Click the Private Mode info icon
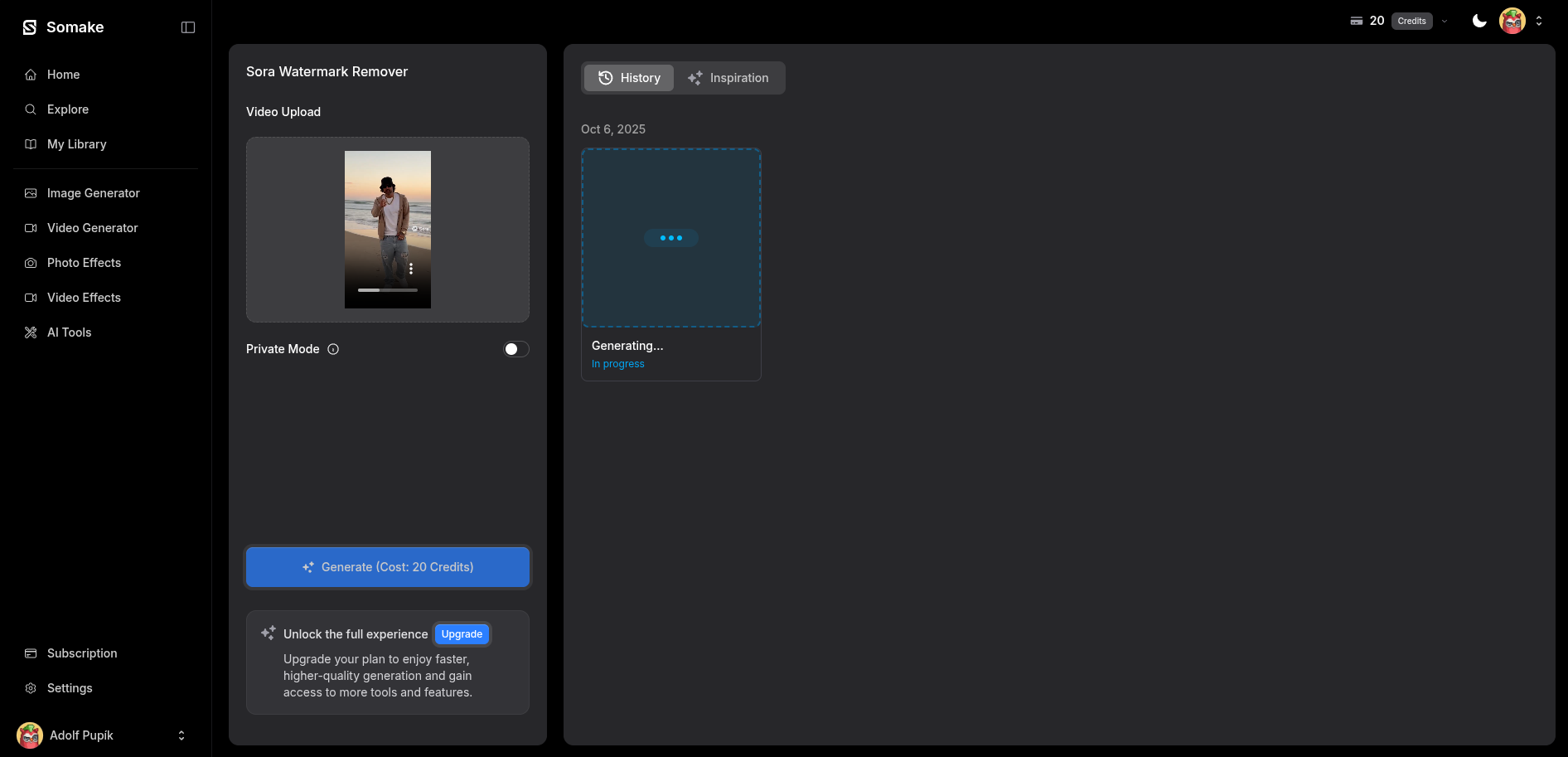This screenshot has width=1568, height=757. tap(333, 349)
